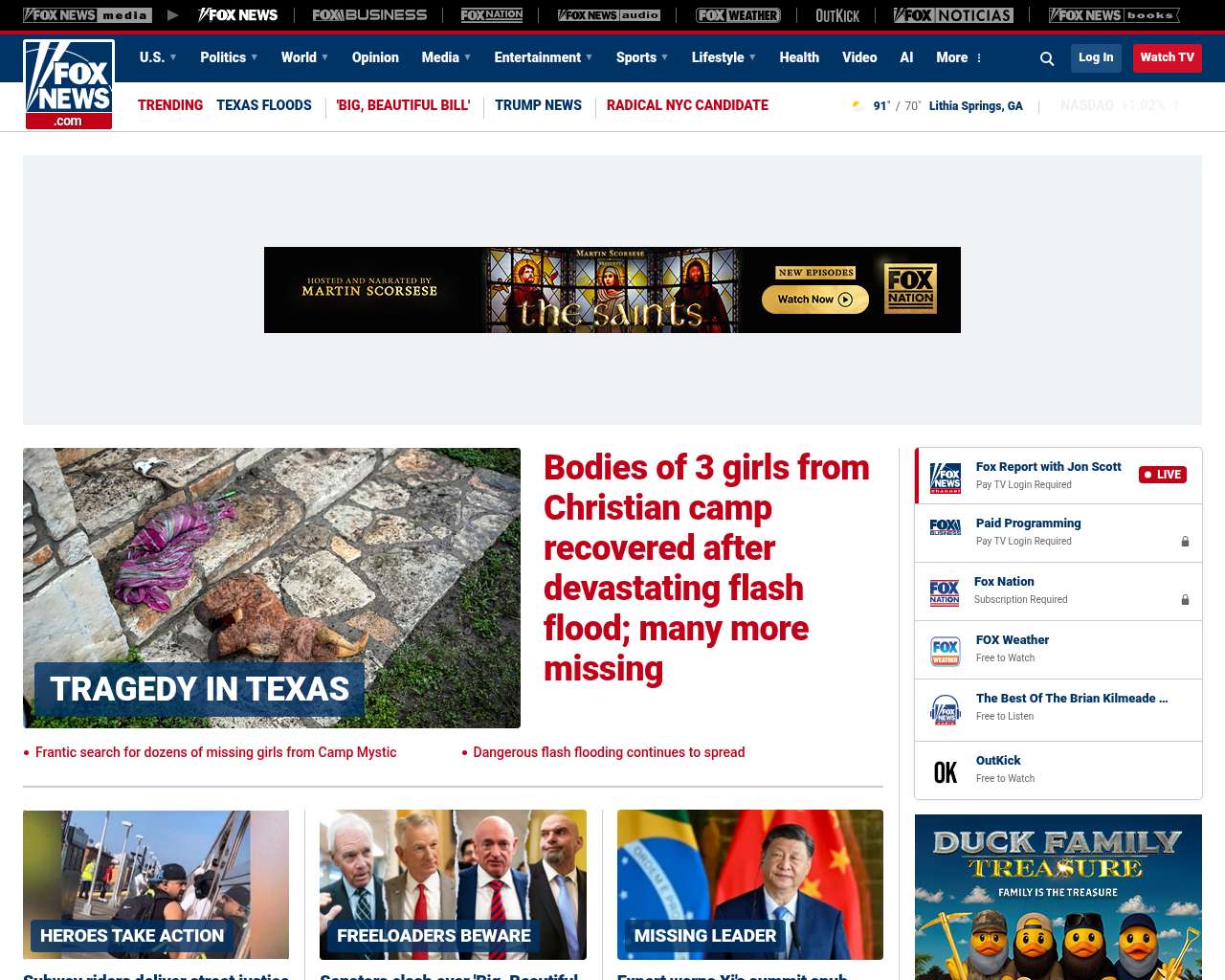Open story on frantic search at Camp Mystic
This screenshot has height=980, width=1225.
pos(215,752)
